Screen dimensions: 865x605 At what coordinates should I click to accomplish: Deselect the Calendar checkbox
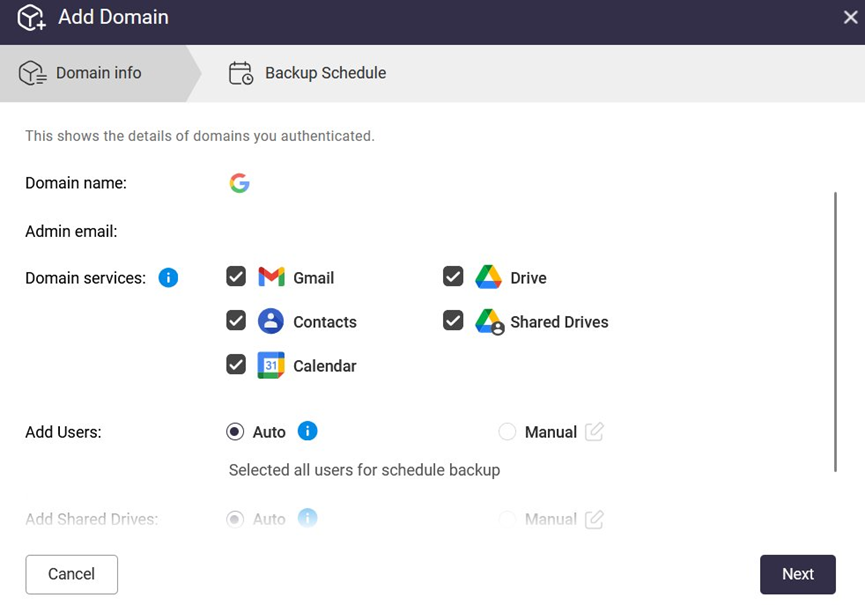pos(236,365)
